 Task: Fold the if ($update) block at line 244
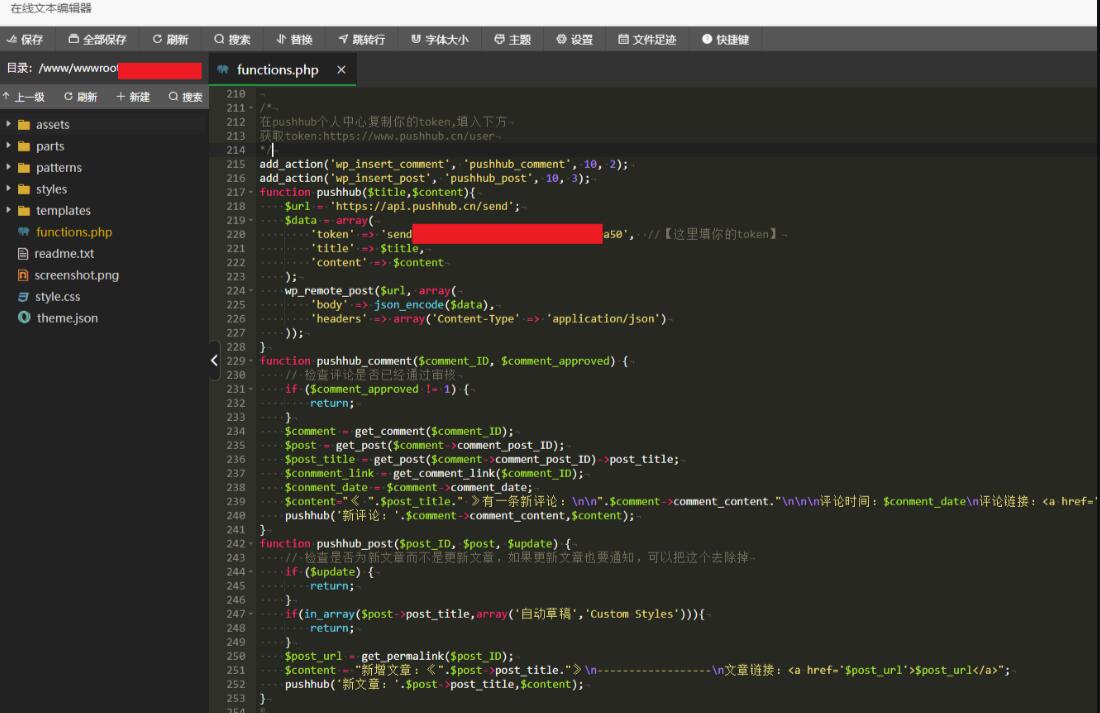[251, 571]
